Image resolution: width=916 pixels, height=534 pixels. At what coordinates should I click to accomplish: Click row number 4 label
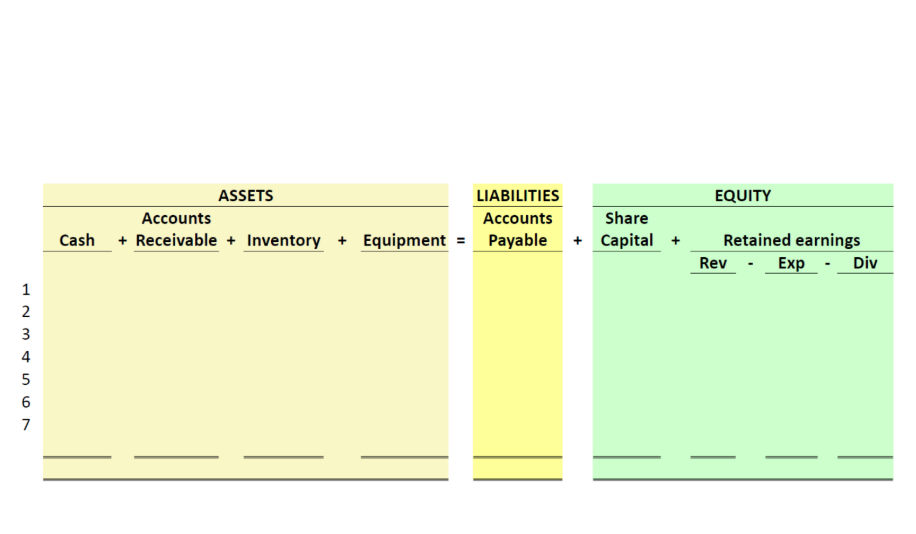(x=26, y=357)
